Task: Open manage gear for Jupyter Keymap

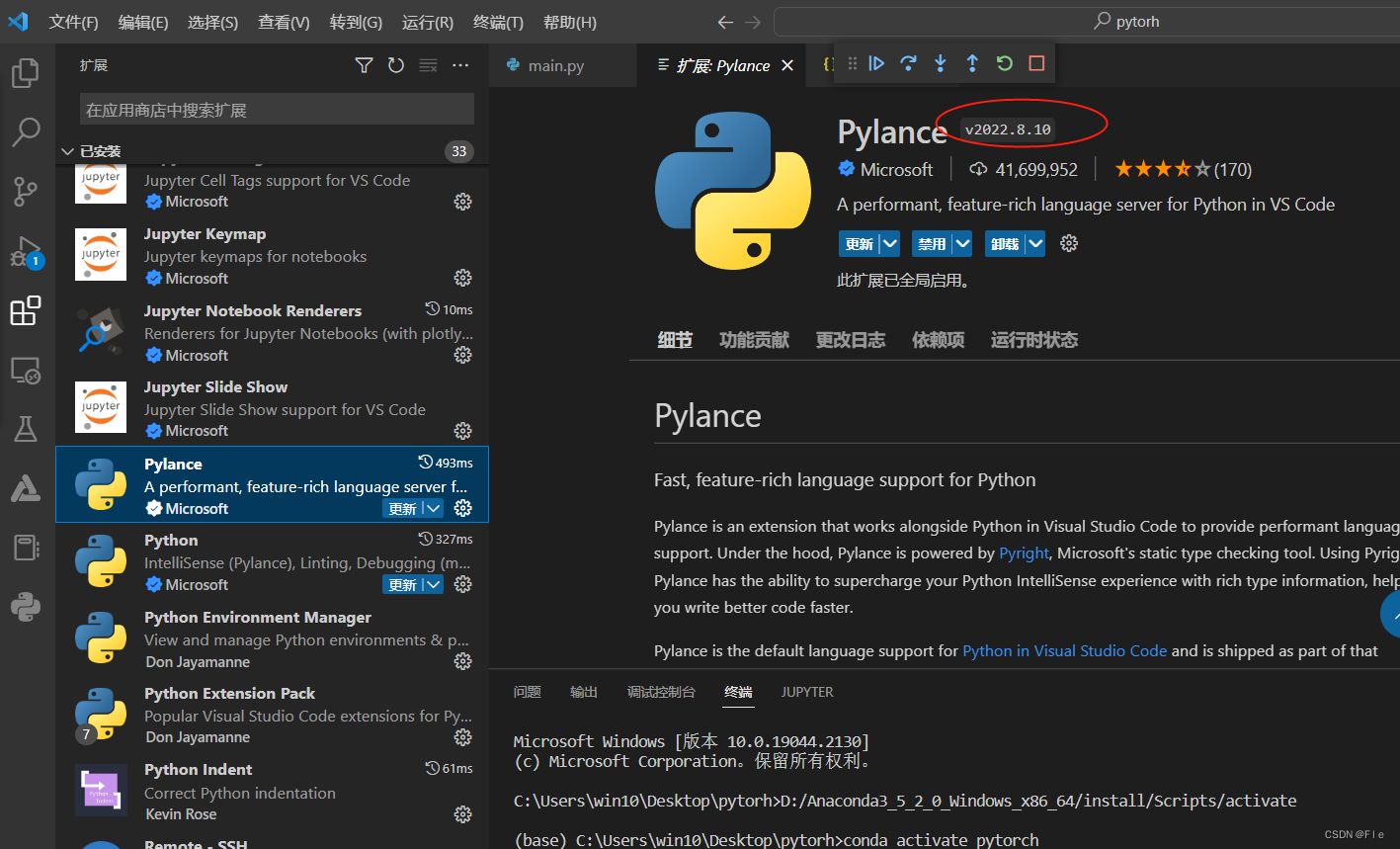Action: [462, 278]
